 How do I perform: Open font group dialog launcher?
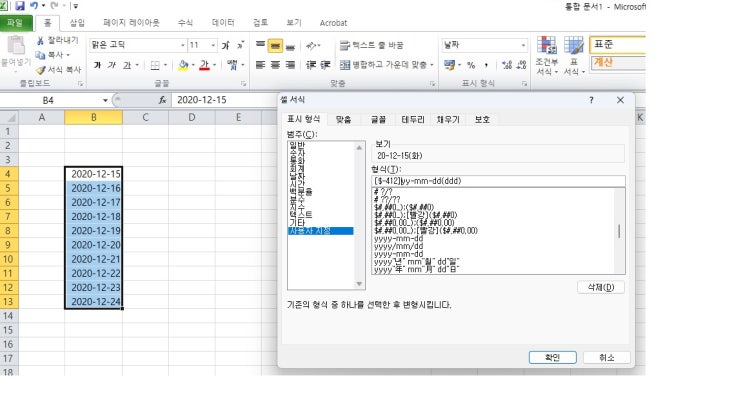tap(244, 83)
